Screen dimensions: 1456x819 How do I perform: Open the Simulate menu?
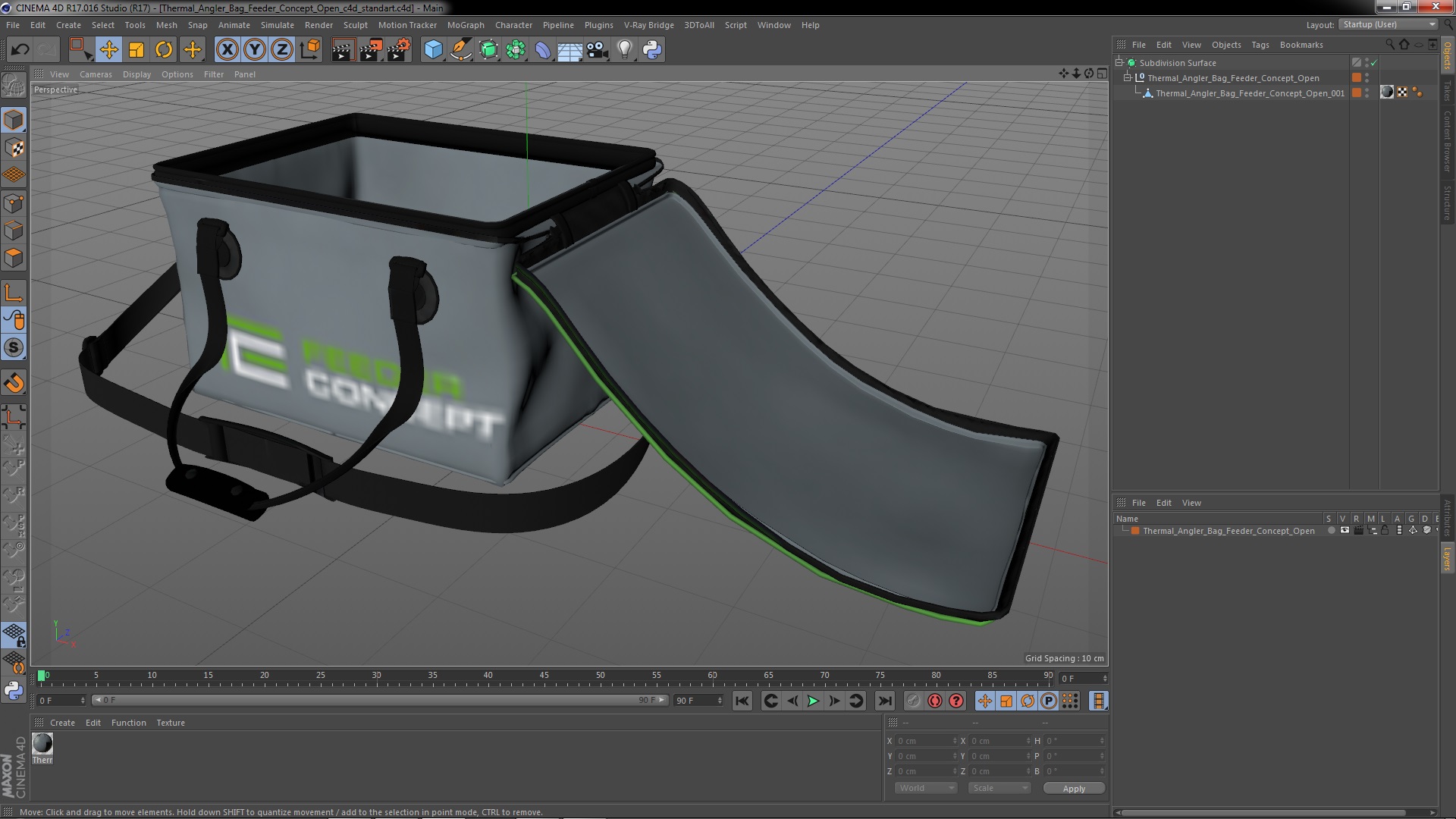pos(278,25)
